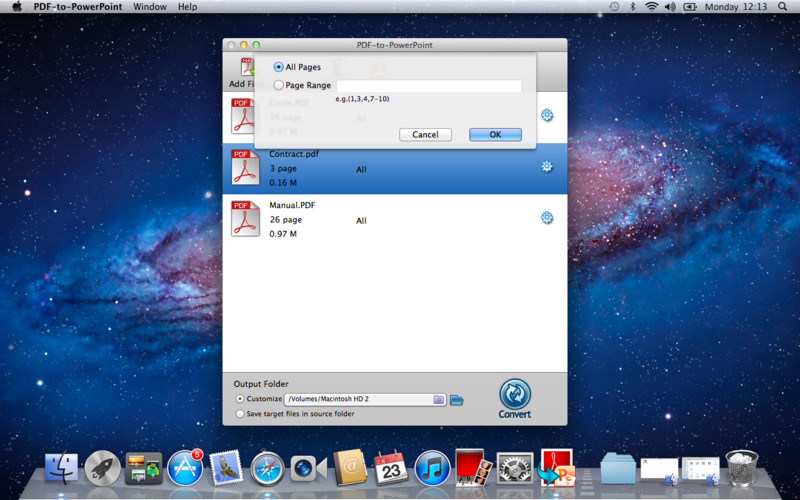This screenshot has width=800, height=500.
Task: Click the volume menu bar icon
Action: tap(670, 7)
